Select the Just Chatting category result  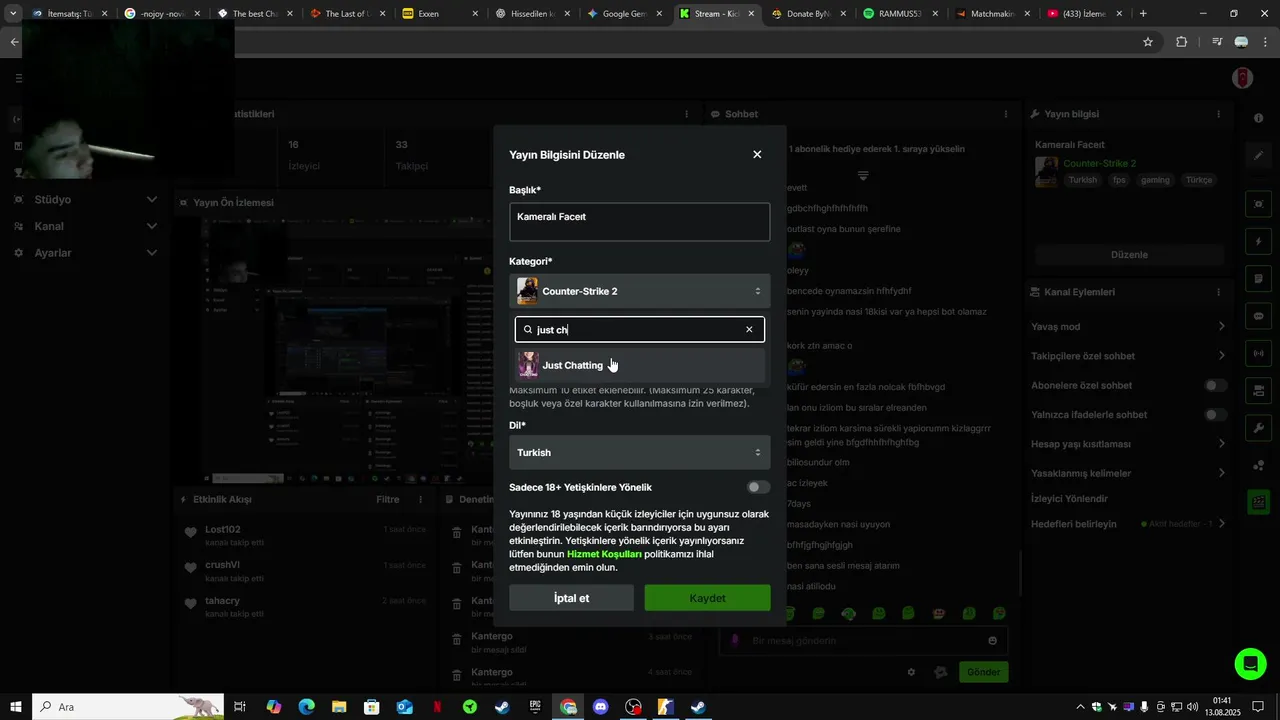[x=639, y=365]
